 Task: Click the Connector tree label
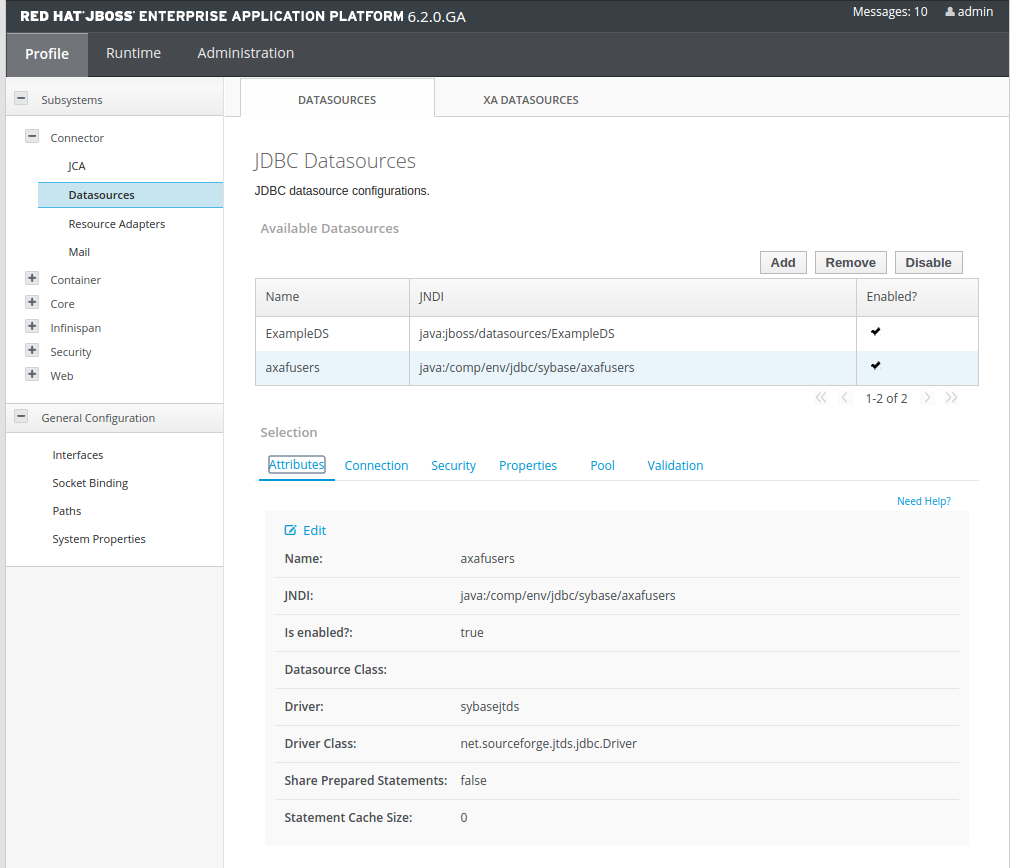pos(77,138)
